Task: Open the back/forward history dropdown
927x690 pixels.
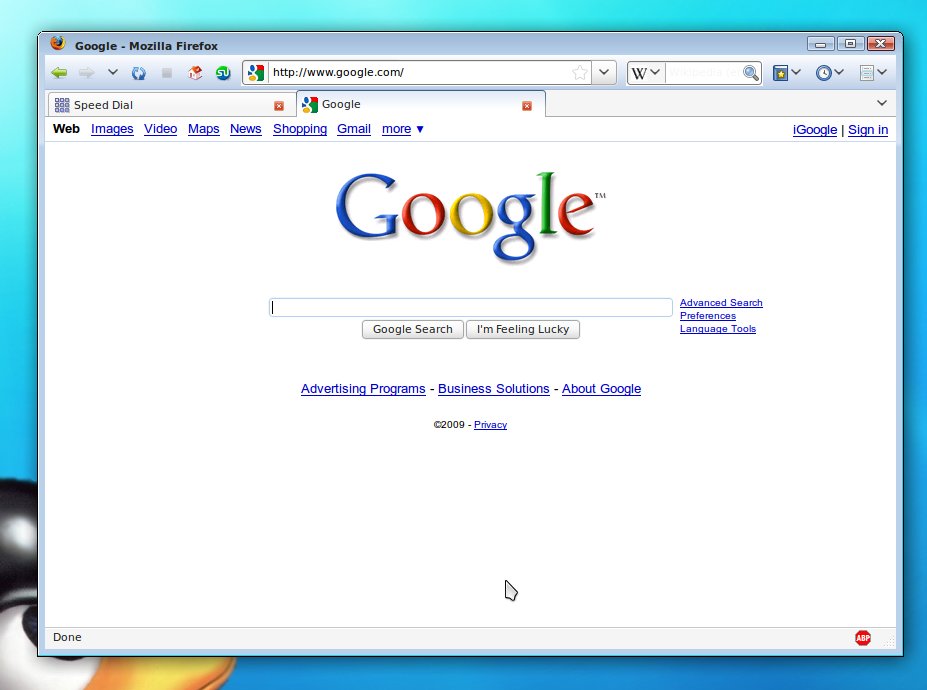Action: (112, 72)
